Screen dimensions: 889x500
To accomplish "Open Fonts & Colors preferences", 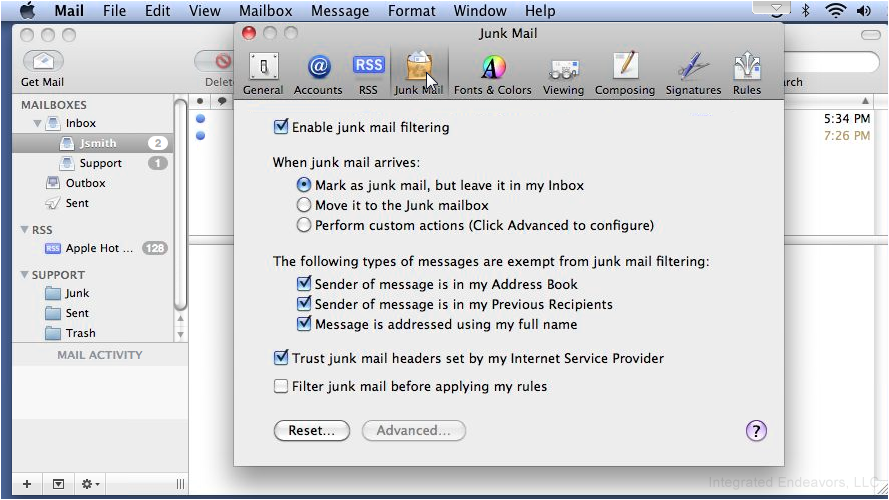I will point(493,74).
